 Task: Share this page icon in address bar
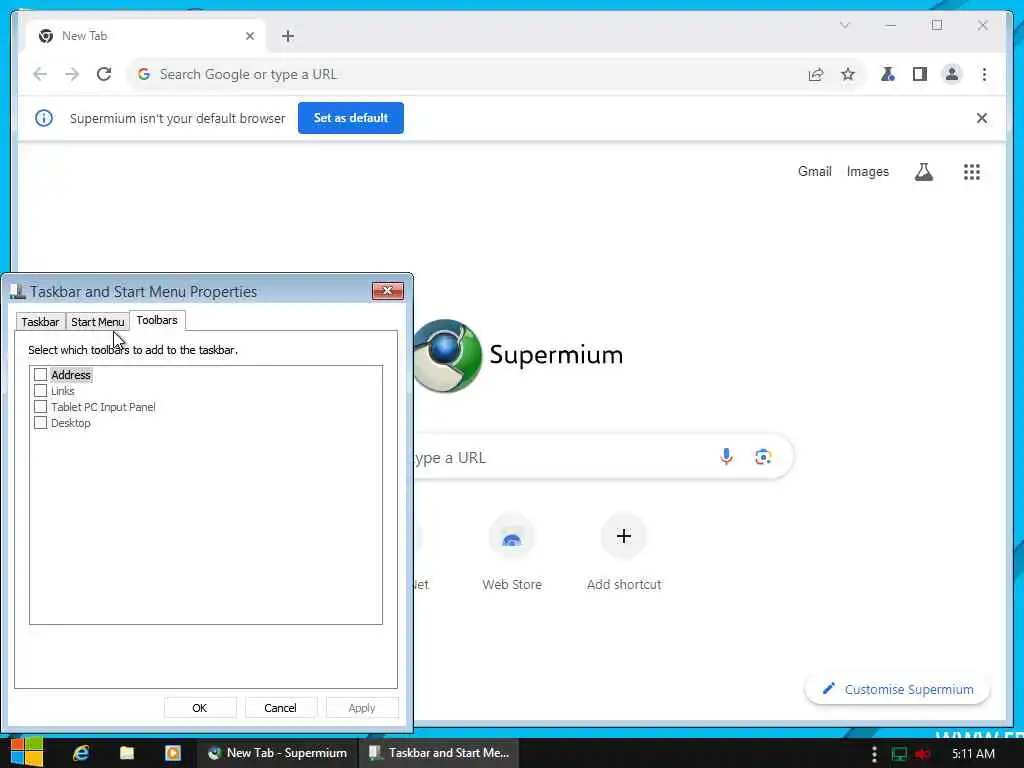tap(816, 74)
